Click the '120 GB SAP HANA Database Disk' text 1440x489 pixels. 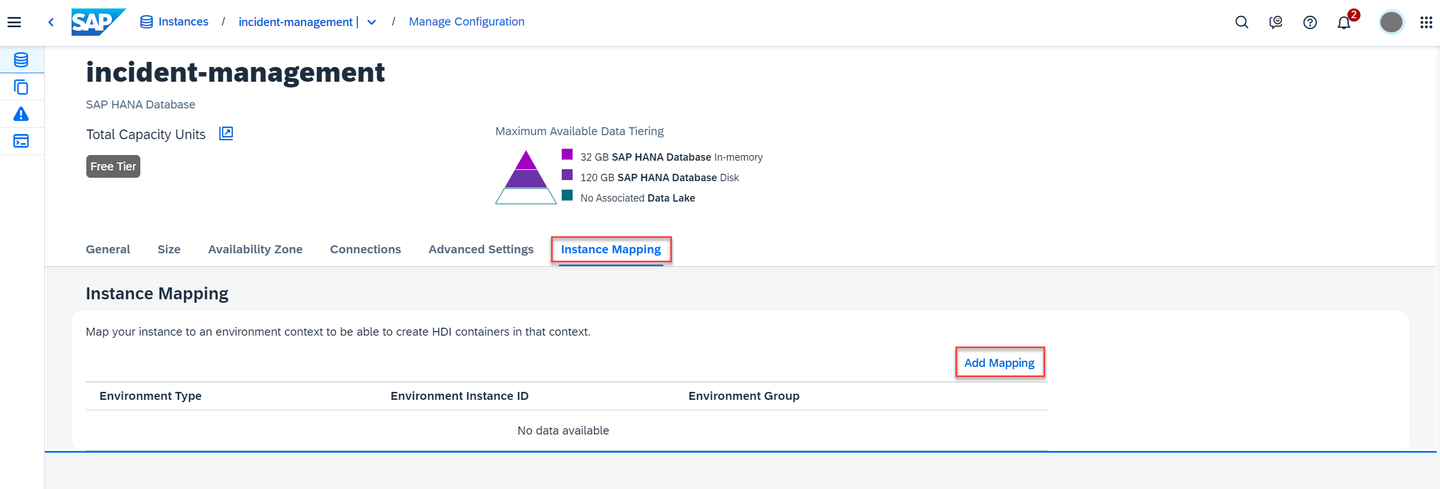click(660, 178)
